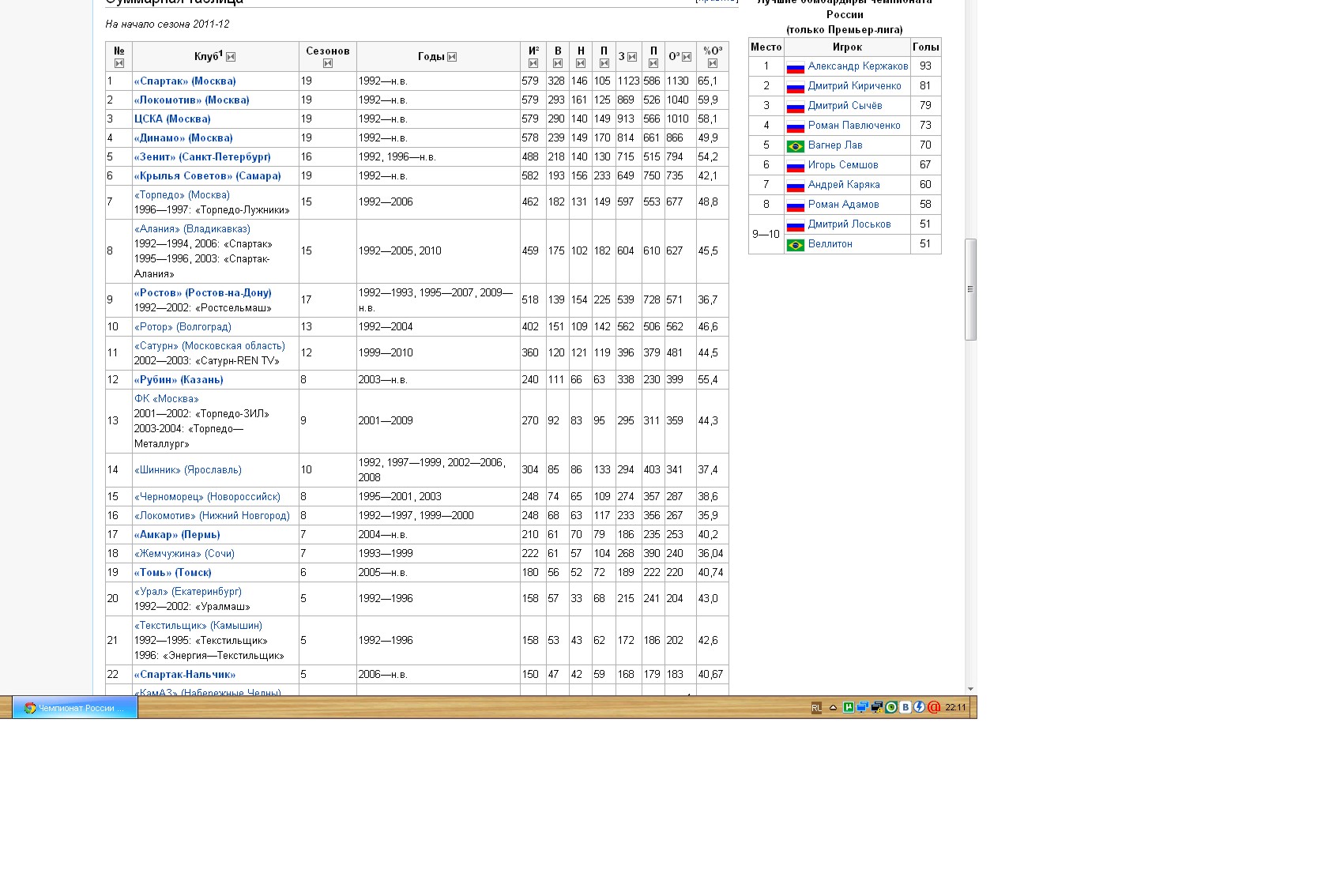Click the green circle tray icon

click(x=891, y=707)
